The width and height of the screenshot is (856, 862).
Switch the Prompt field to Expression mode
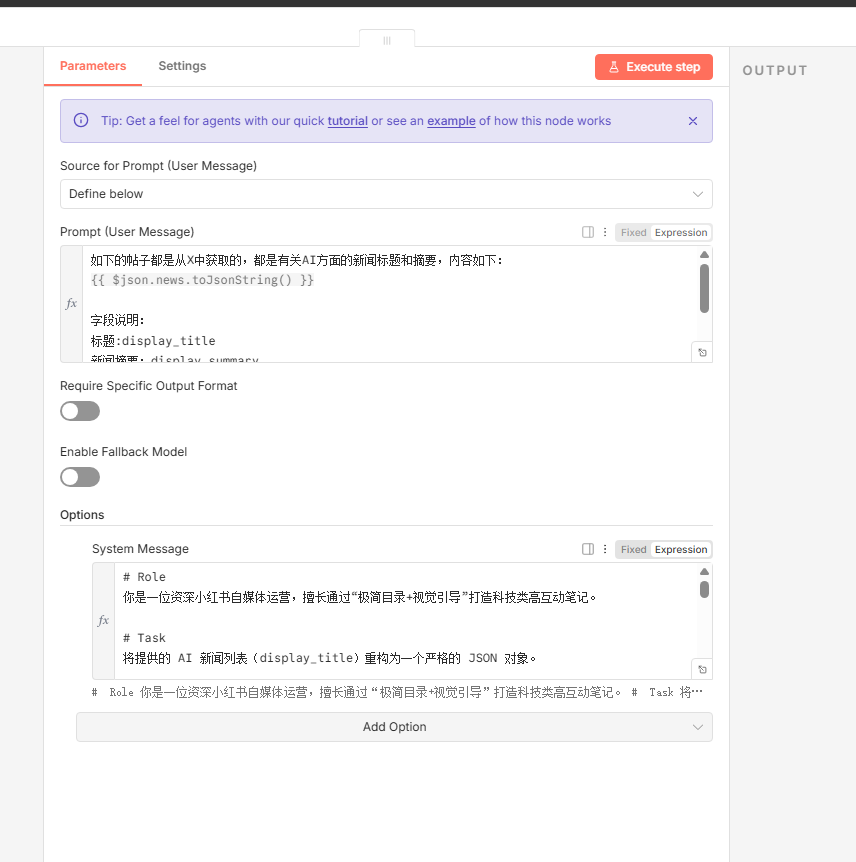(x=681, y=231)
